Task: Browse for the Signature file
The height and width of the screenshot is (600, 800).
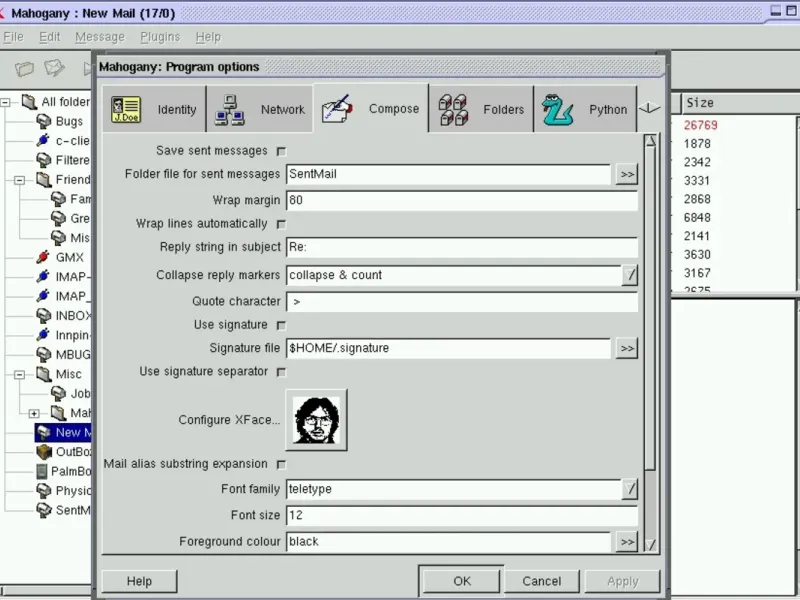Action: [x=627, y=348]
